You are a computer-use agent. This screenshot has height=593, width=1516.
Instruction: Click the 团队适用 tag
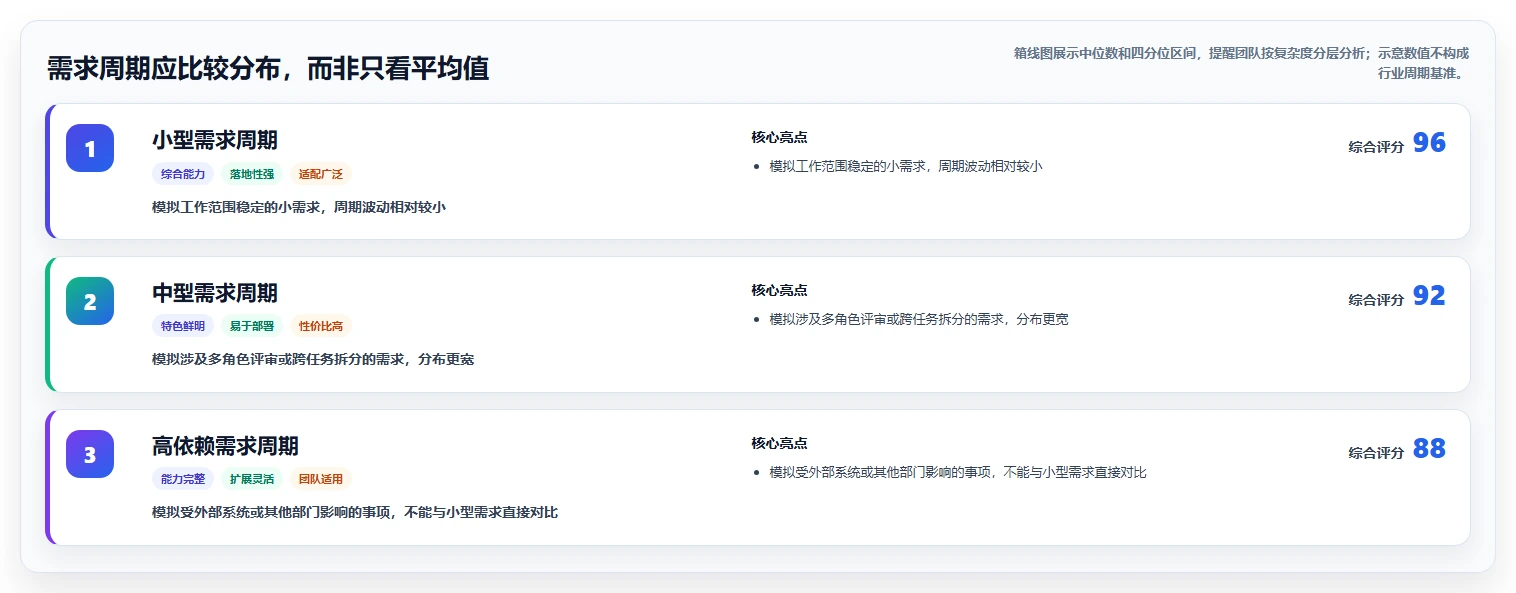(321, 479)
